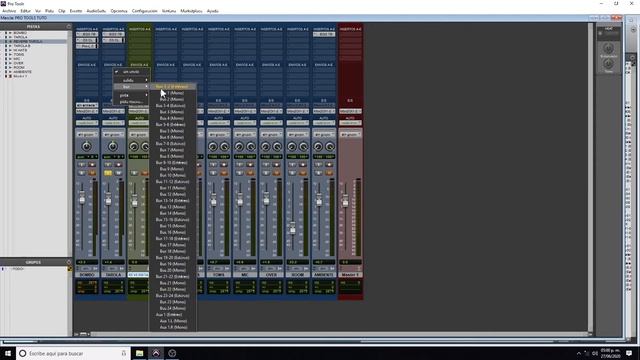
Task: Toggle visibility dot of AMBIENTE in track list
Action: [6, 72]
